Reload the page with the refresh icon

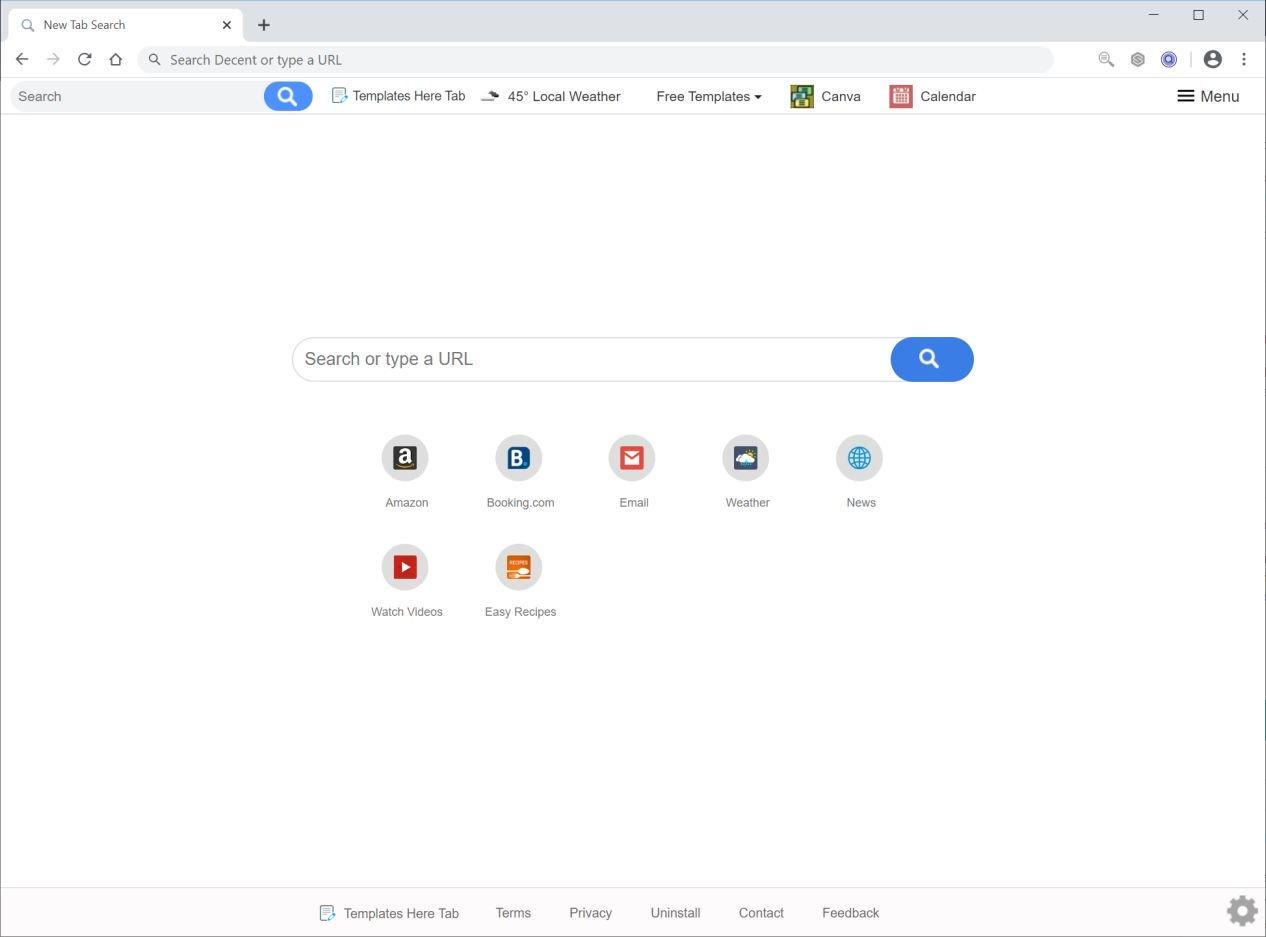click(x=84, y=59)
